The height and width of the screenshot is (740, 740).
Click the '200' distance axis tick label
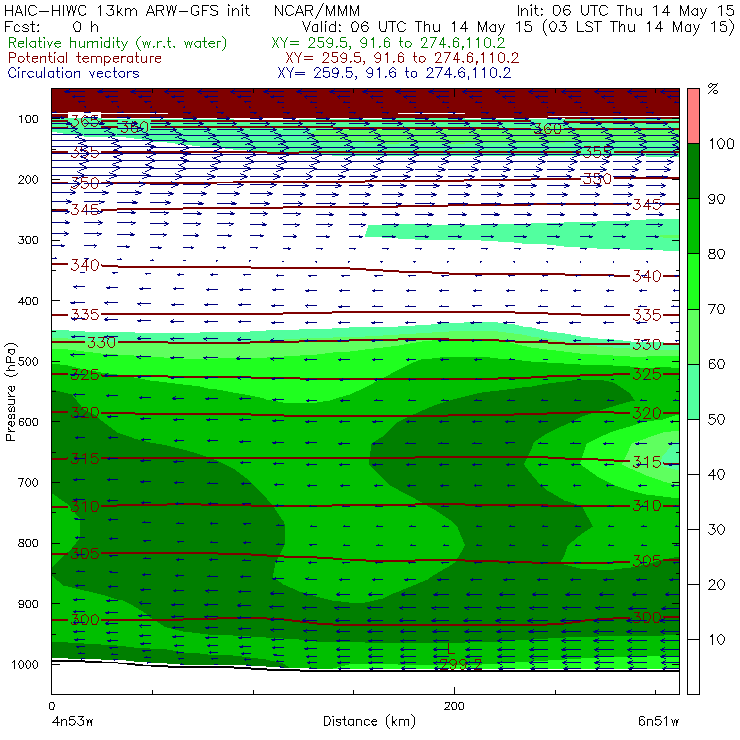tap(454, 706)
